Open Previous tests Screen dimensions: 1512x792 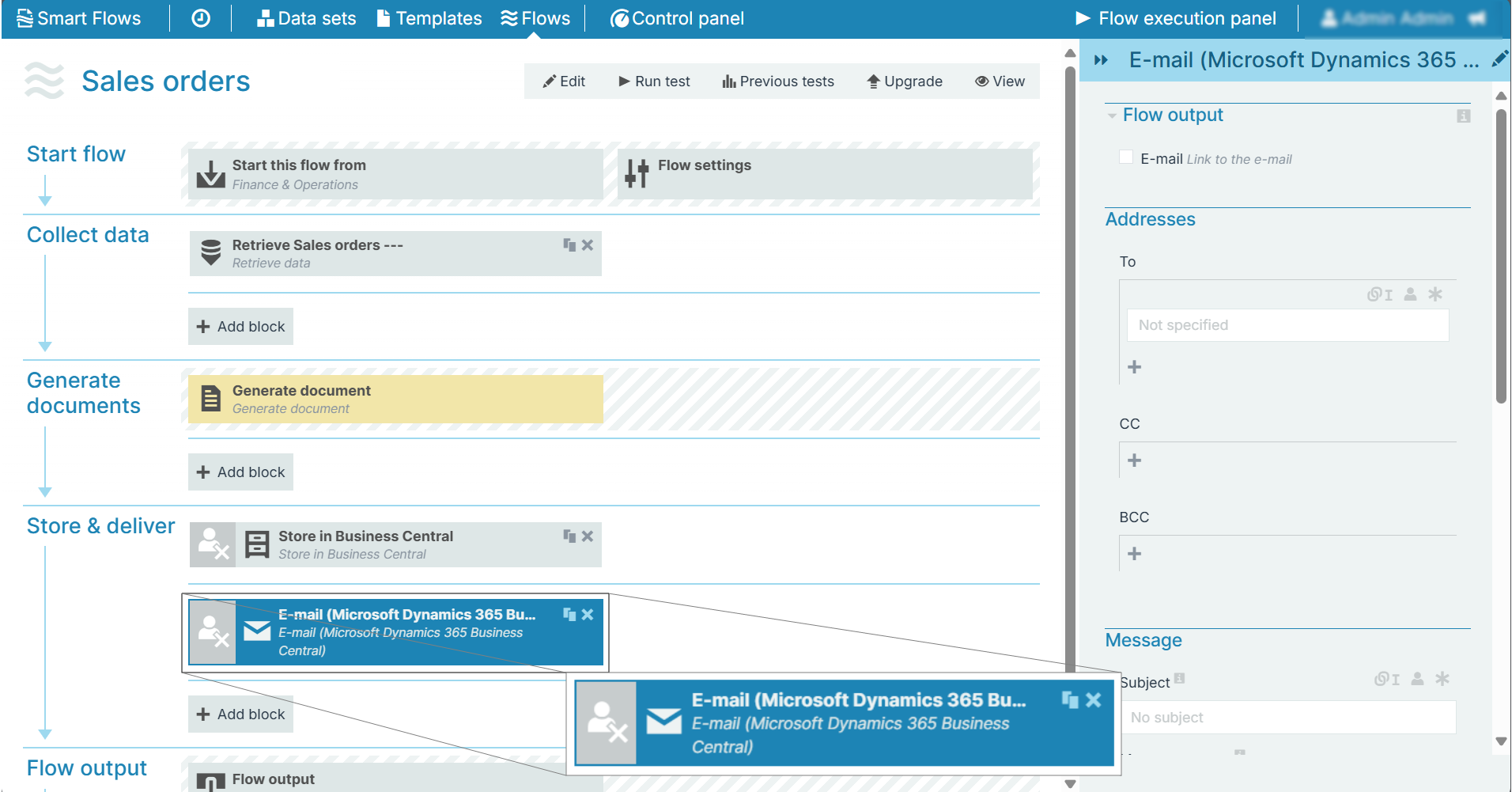click(778, 81)
